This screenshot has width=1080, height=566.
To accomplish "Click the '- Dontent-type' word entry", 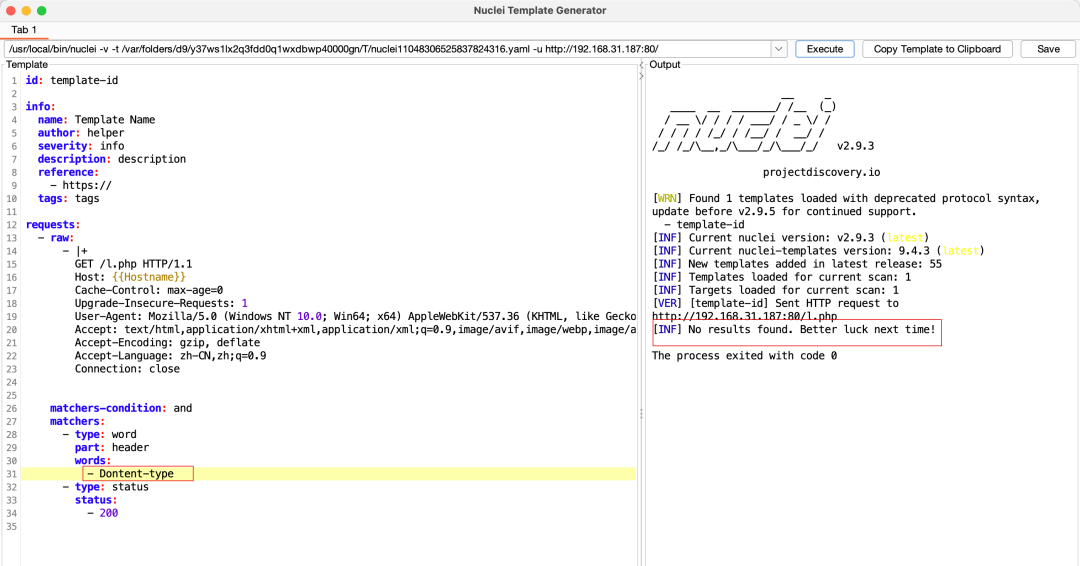I will (130, 474).
